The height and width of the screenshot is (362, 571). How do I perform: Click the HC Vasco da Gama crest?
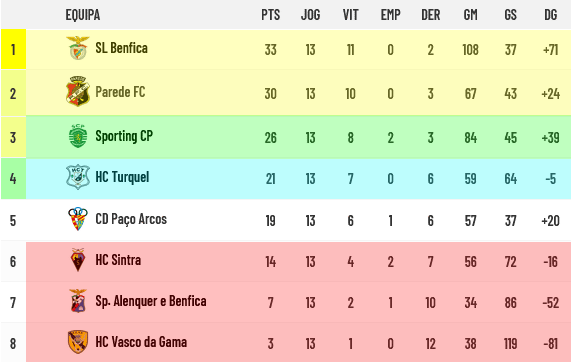78,342
